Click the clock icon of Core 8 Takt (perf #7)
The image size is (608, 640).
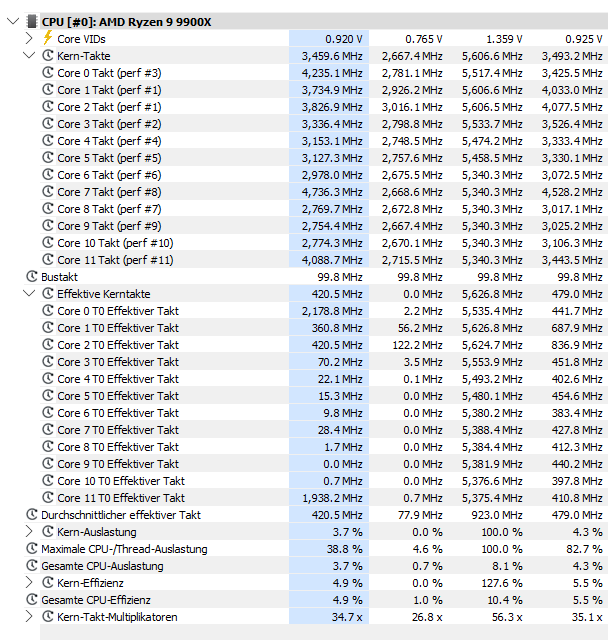point(48,209)
